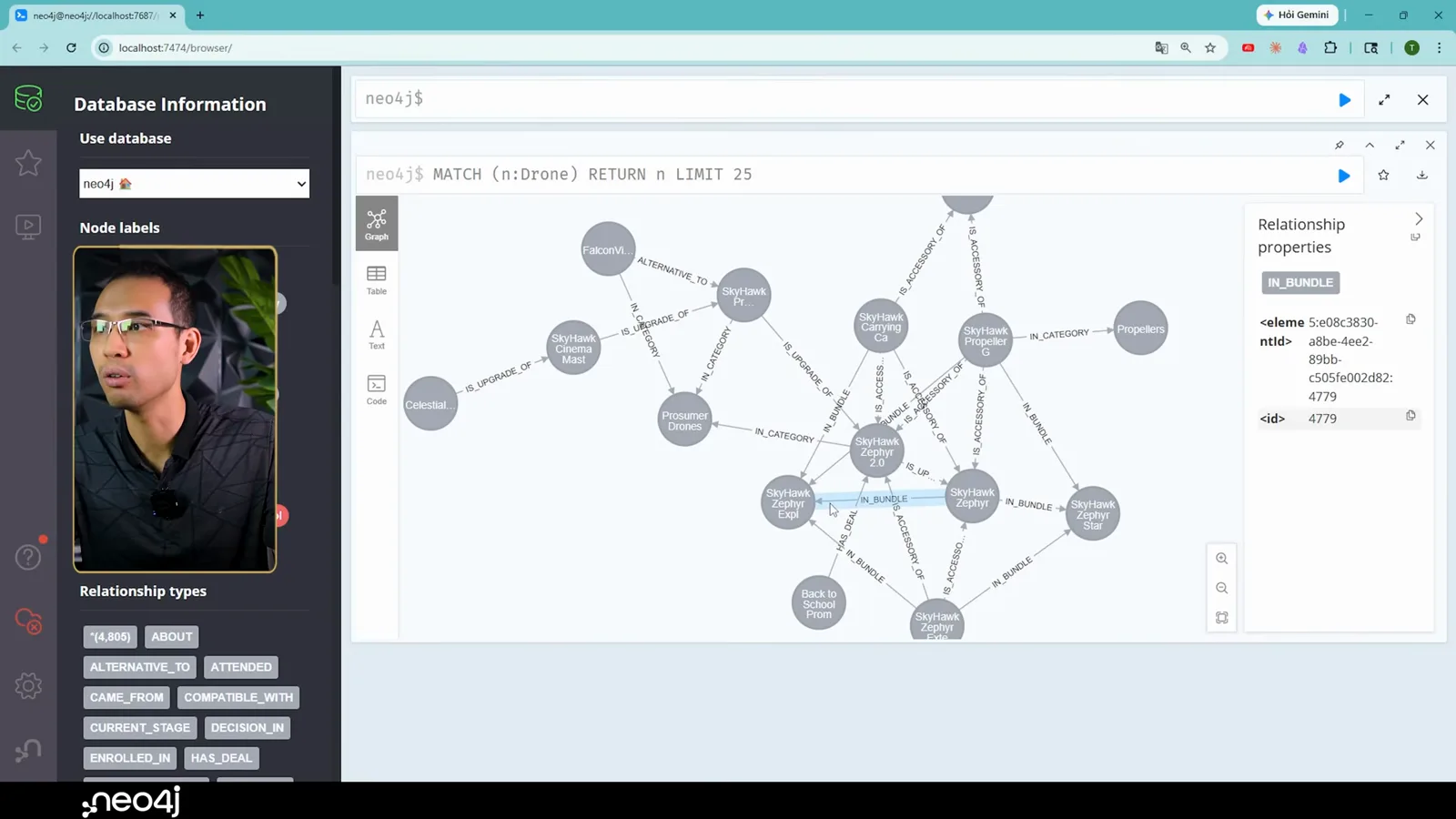Select the SkyHawk Carrying Ca node

(x=881, y=327)
